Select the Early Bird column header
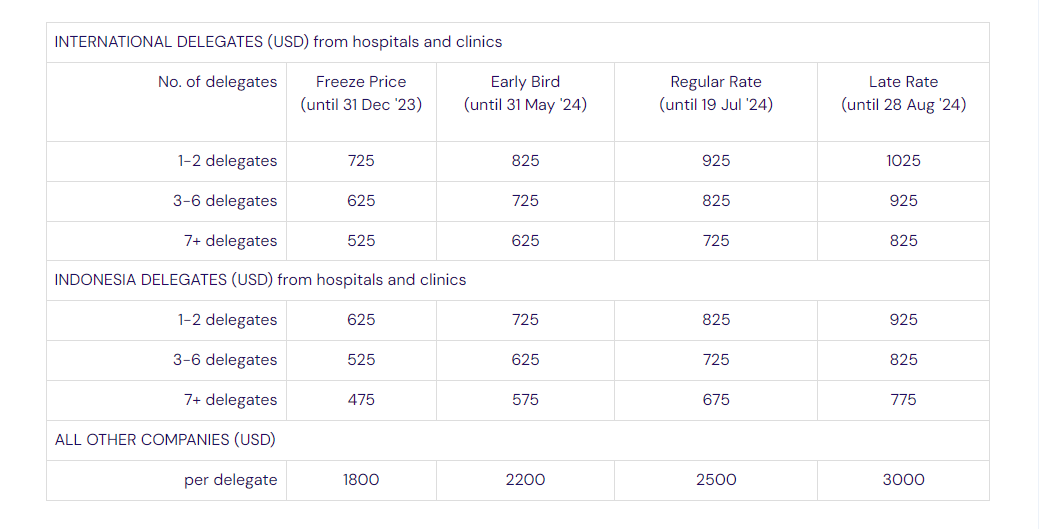 525,93
